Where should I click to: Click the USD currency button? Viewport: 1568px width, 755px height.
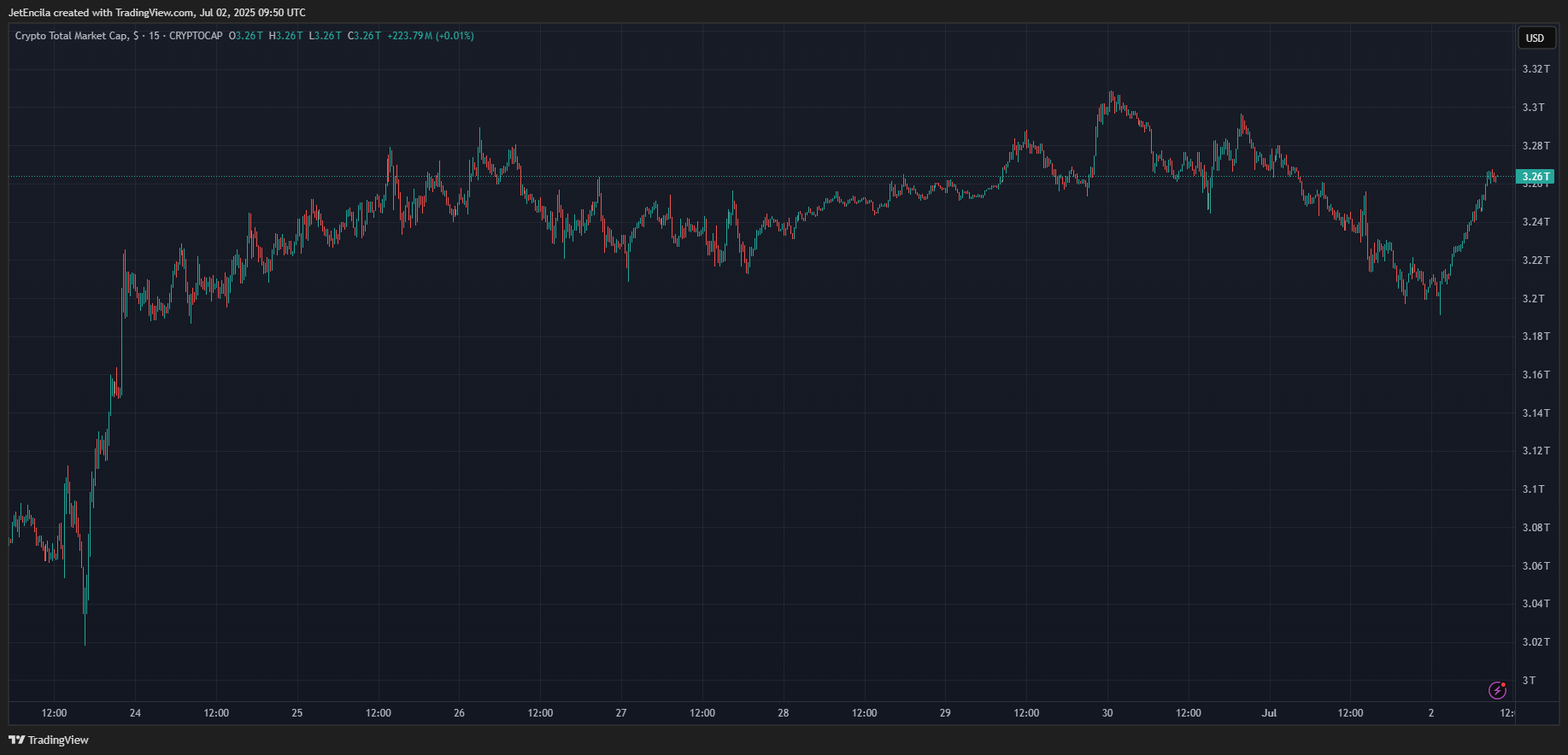(1536, 38)
